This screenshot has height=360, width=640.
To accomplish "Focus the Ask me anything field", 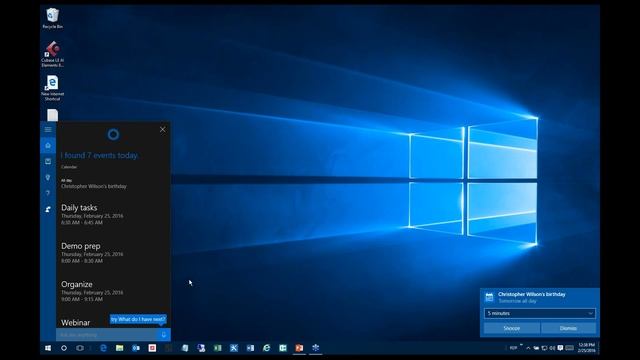I will coord(107,335).
